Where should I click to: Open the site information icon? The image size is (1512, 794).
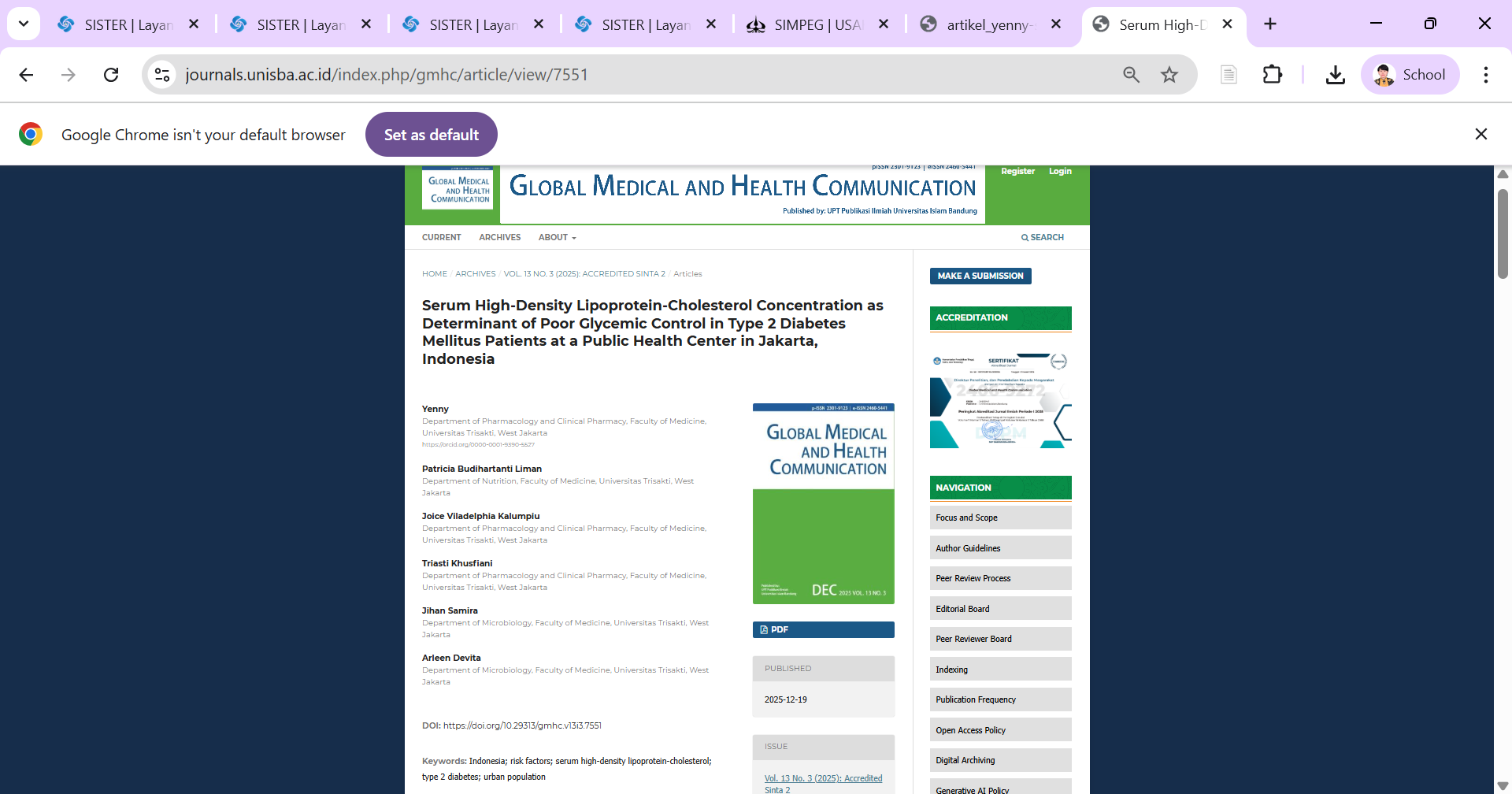point(162,75)
